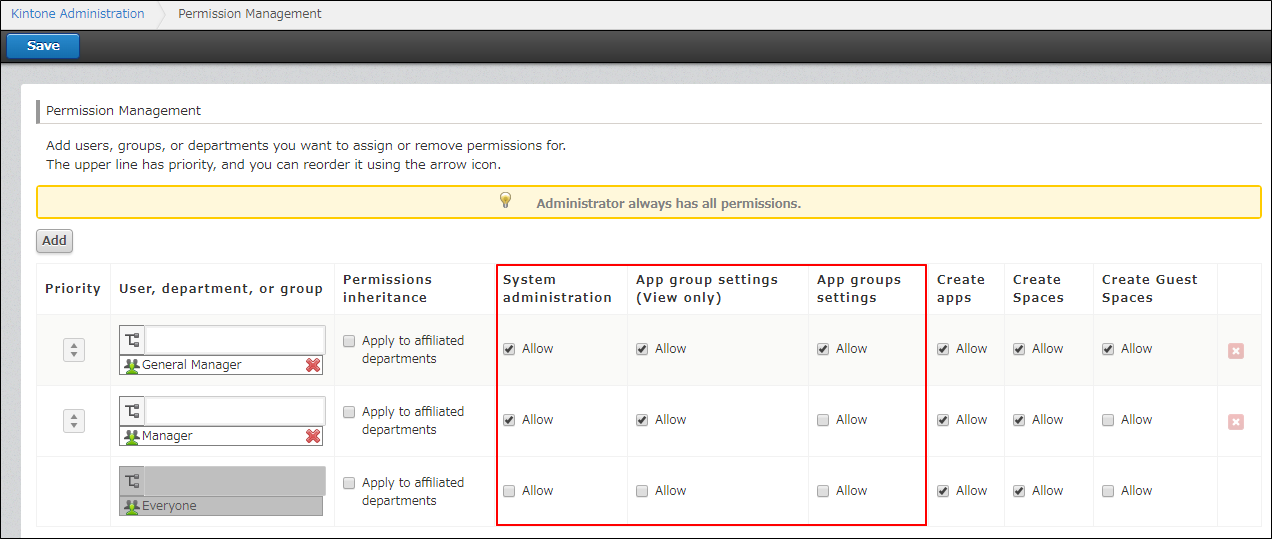The image size is (1272, 539).
Task: Go to Kintone Administration breadcrumb
Action: point(77,14)
